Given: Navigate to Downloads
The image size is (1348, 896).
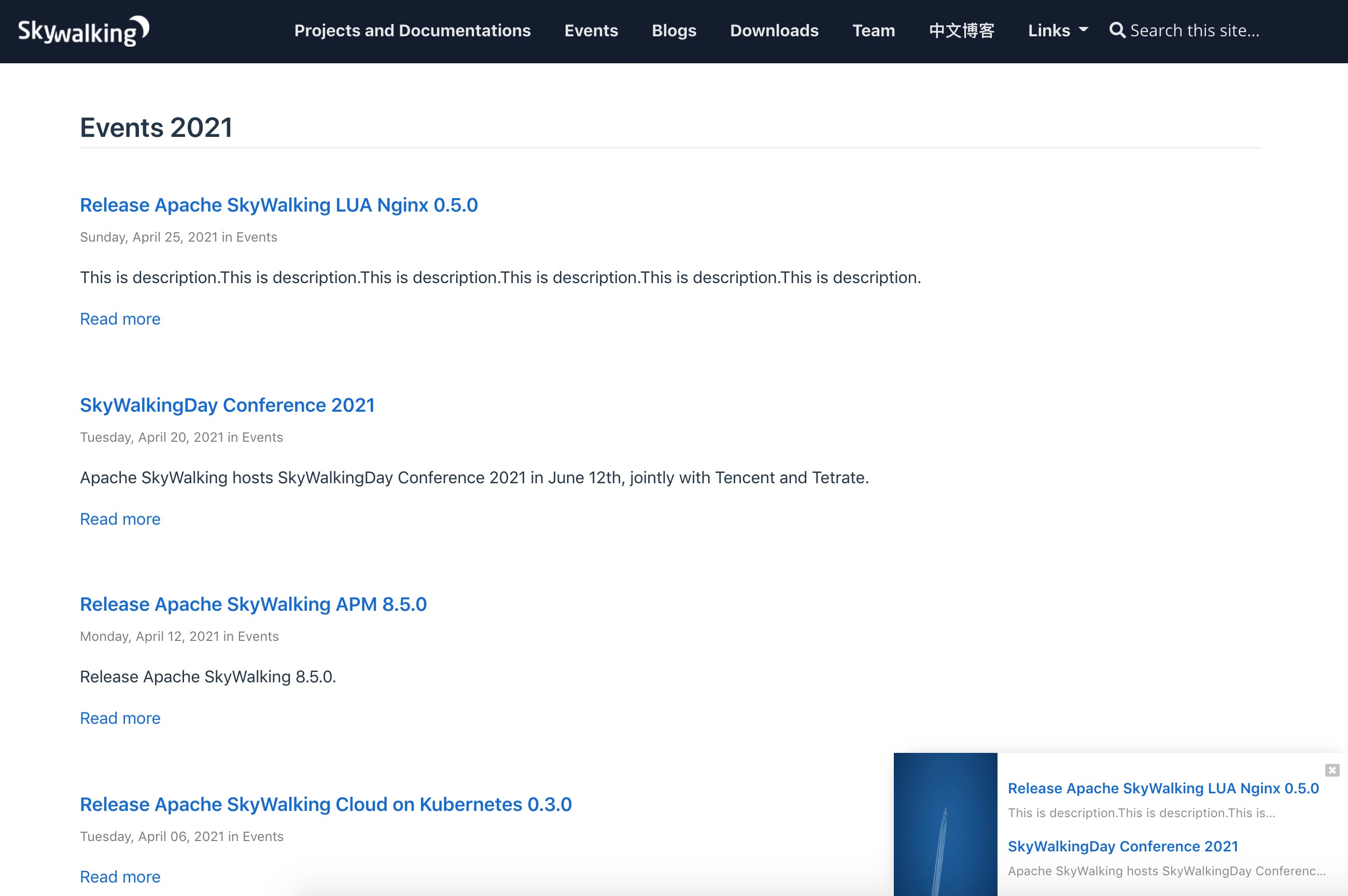Looking at the screenshot, I should tap(774, 30).
